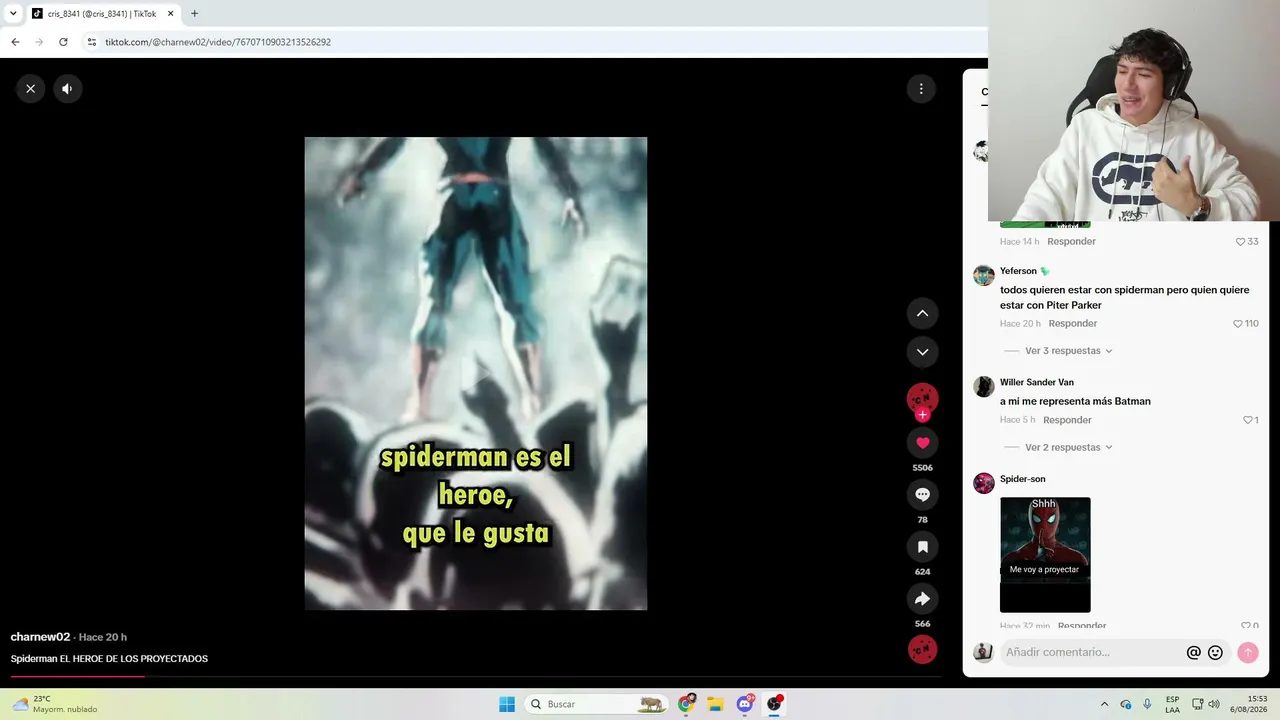This screenshot has height=720, width=1280.
Task: Open Willer Sander Van's profile avatar
Action: point(984,387)
